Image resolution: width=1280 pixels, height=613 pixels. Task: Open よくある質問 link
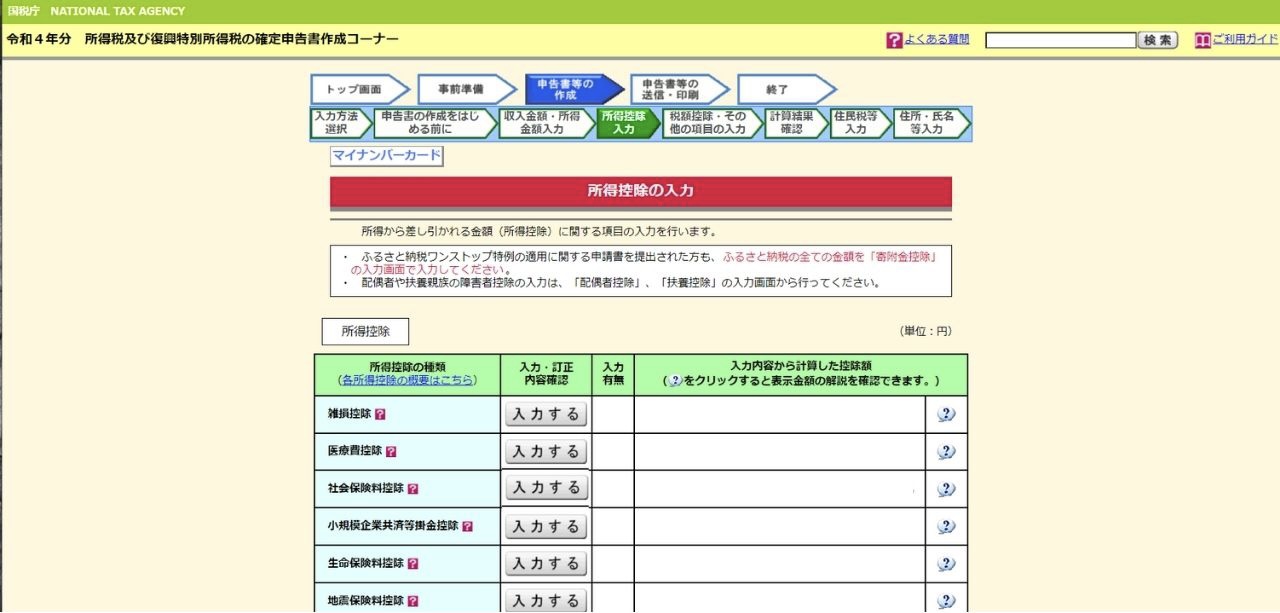point(937,40)
